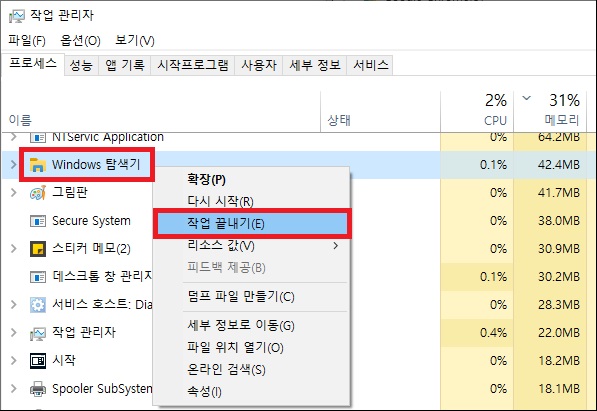Select the 그림판 process name
Image resolution: width=597 pixels, height=411 pixels.
coord(70,192)
